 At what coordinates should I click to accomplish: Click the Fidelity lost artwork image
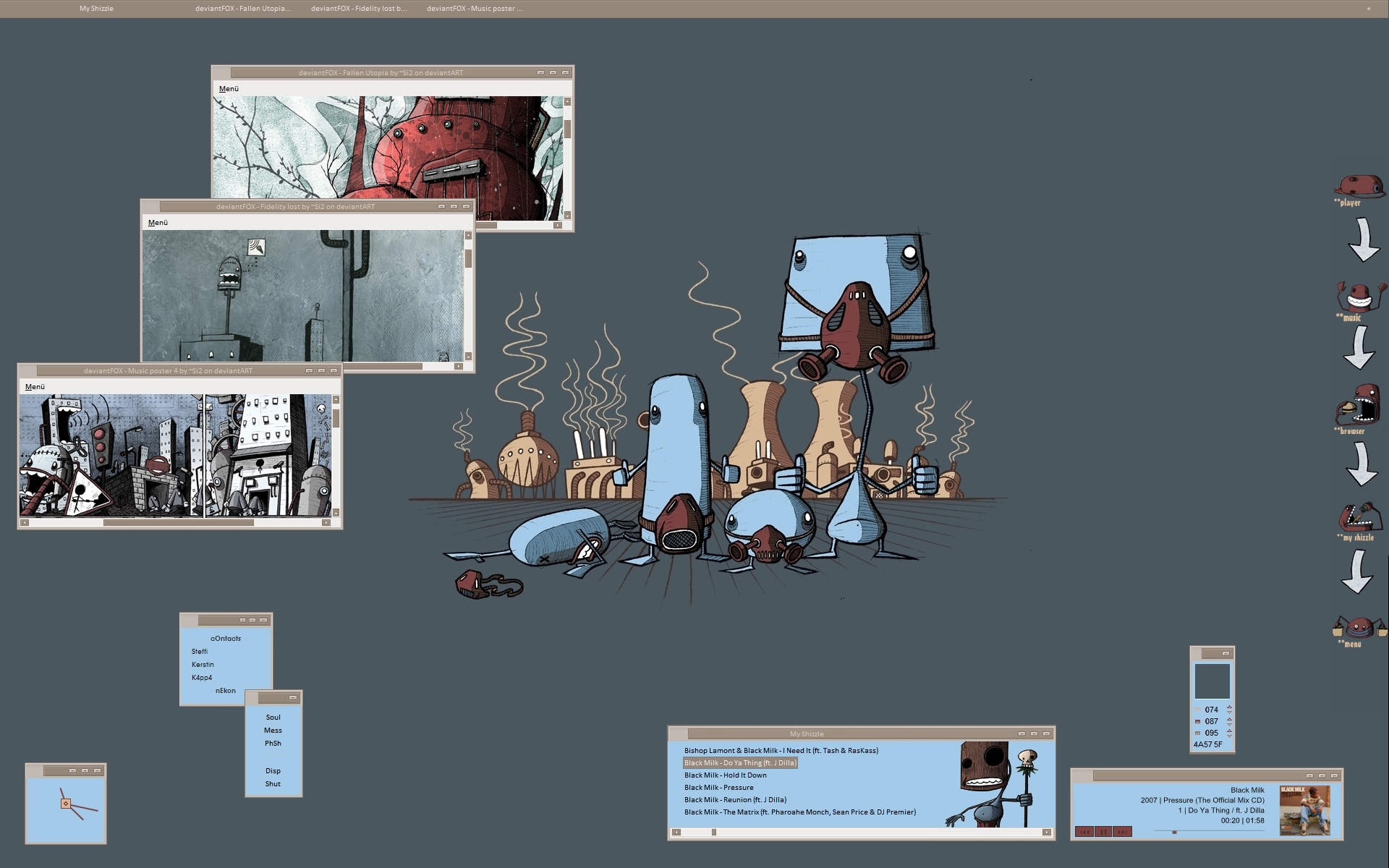click(x=302, y=296)
